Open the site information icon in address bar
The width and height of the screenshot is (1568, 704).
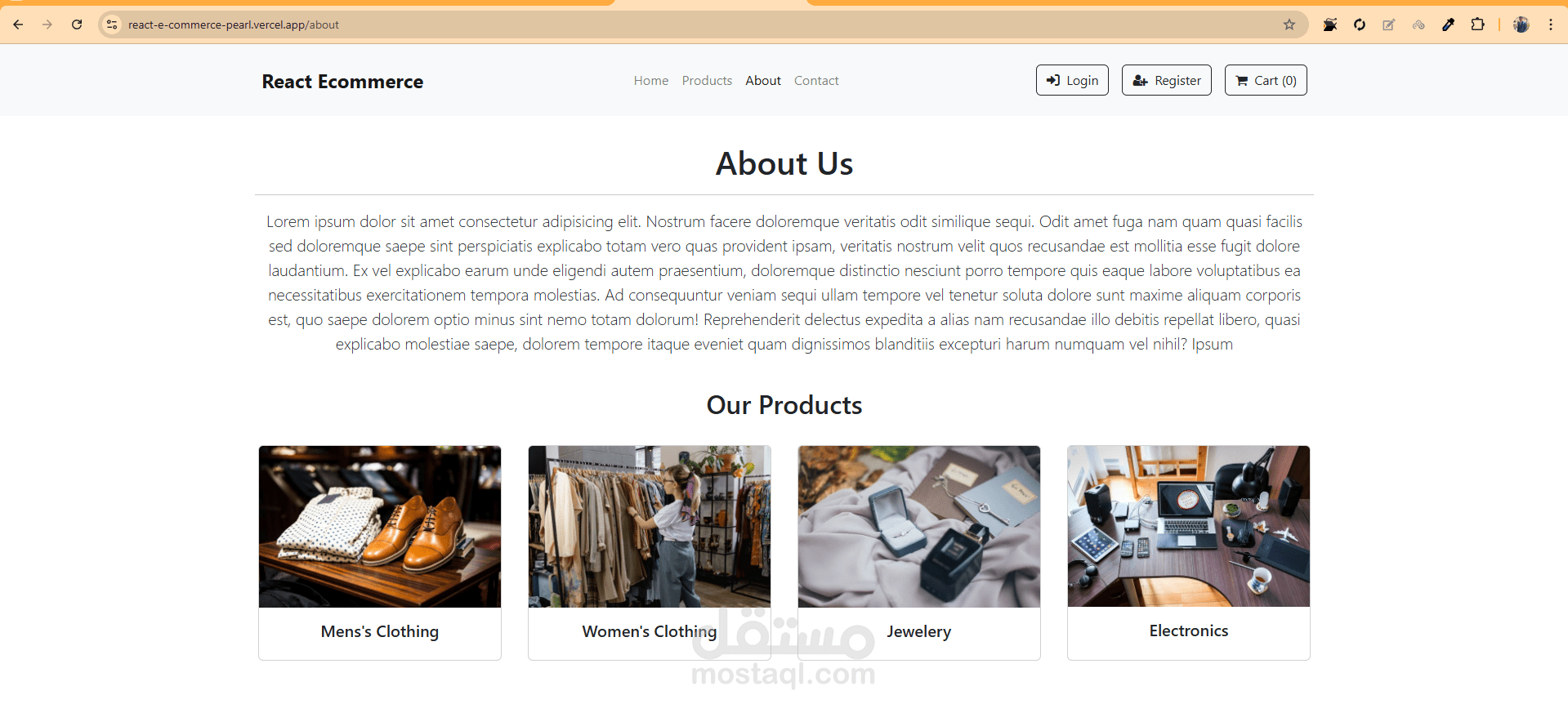tap(112, 25)
